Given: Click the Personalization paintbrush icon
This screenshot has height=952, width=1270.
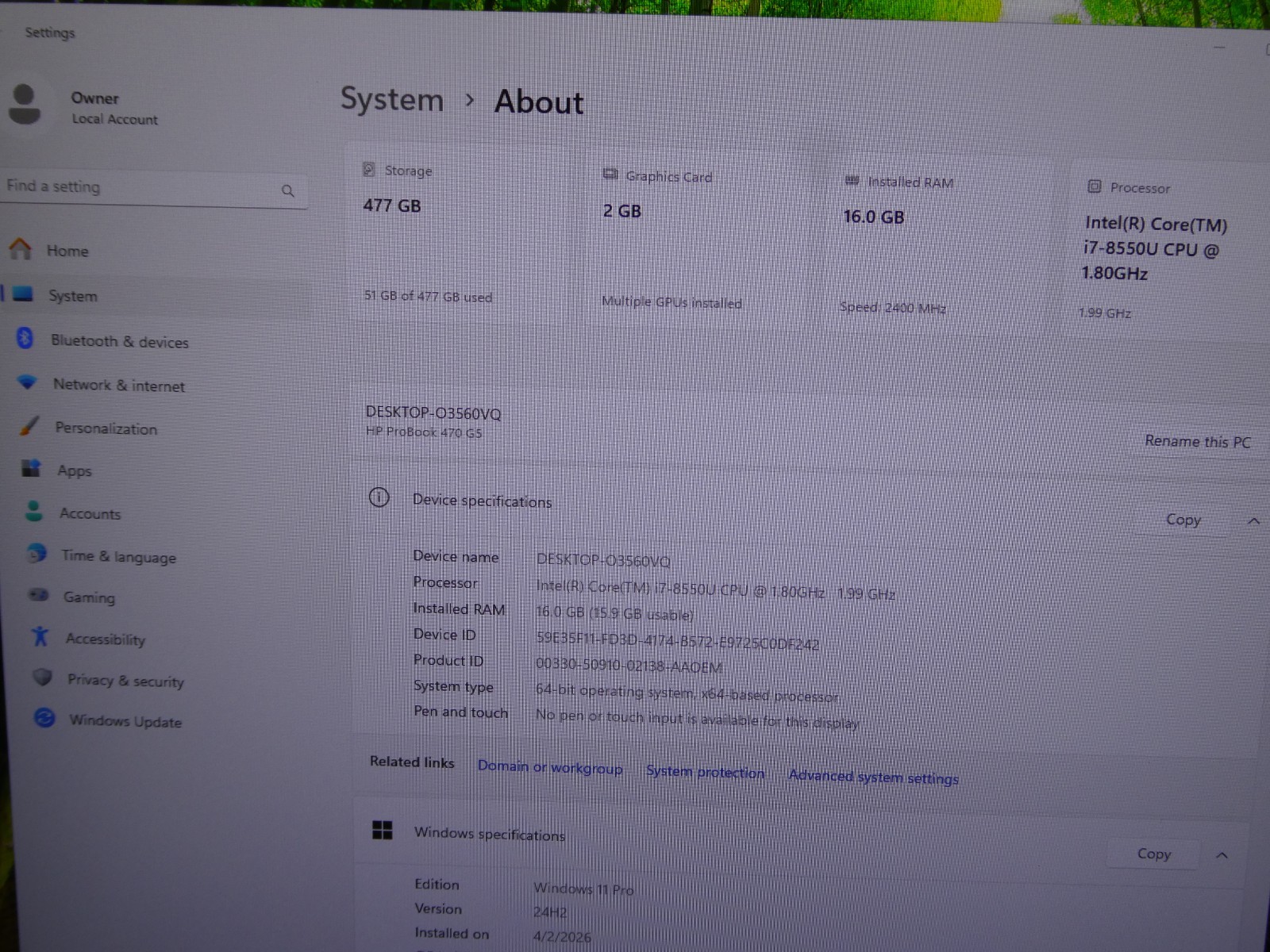Looking at the screenshot, I should 29,426.
